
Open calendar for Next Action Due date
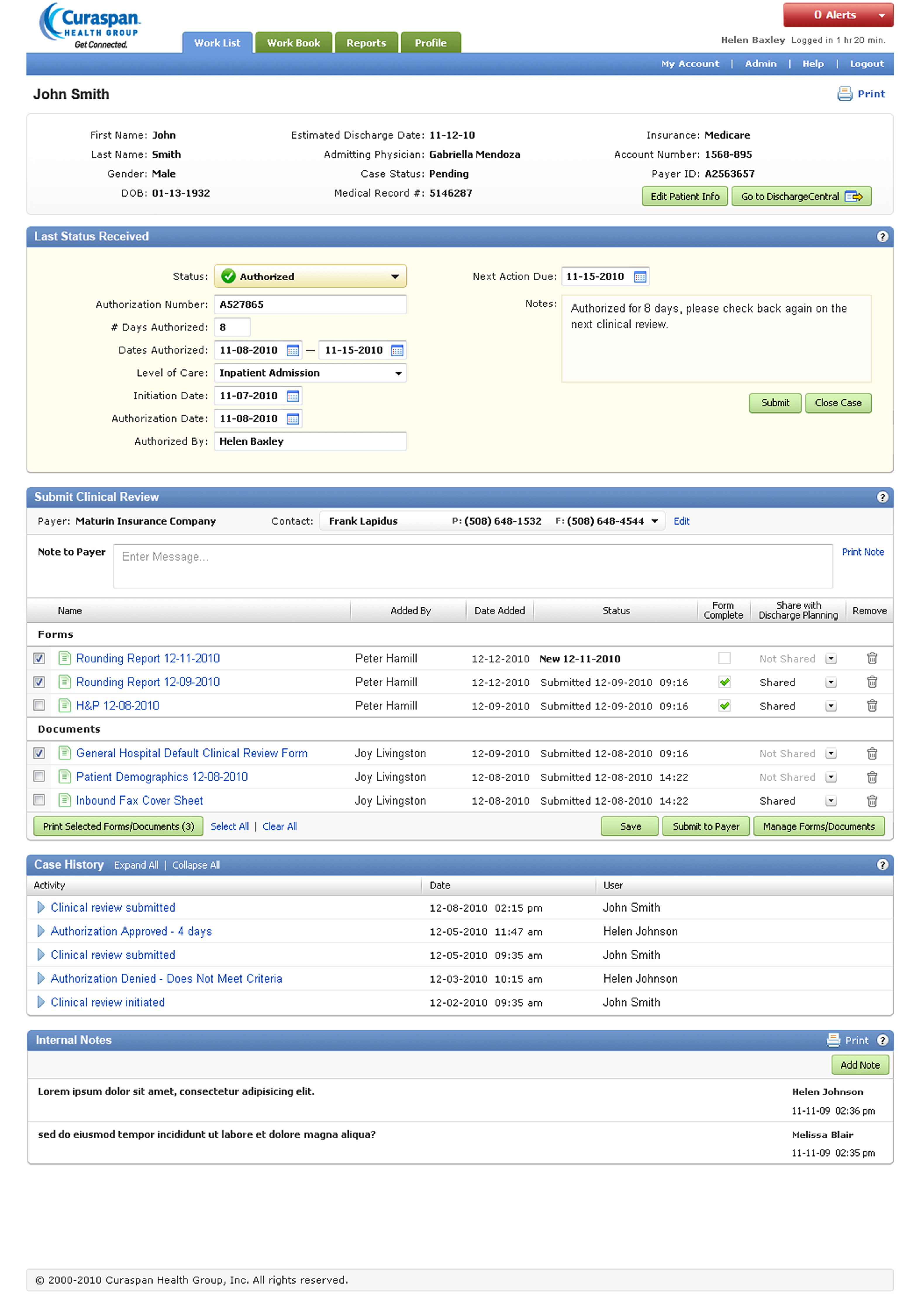pyautogui.click(x=640, y=277)
